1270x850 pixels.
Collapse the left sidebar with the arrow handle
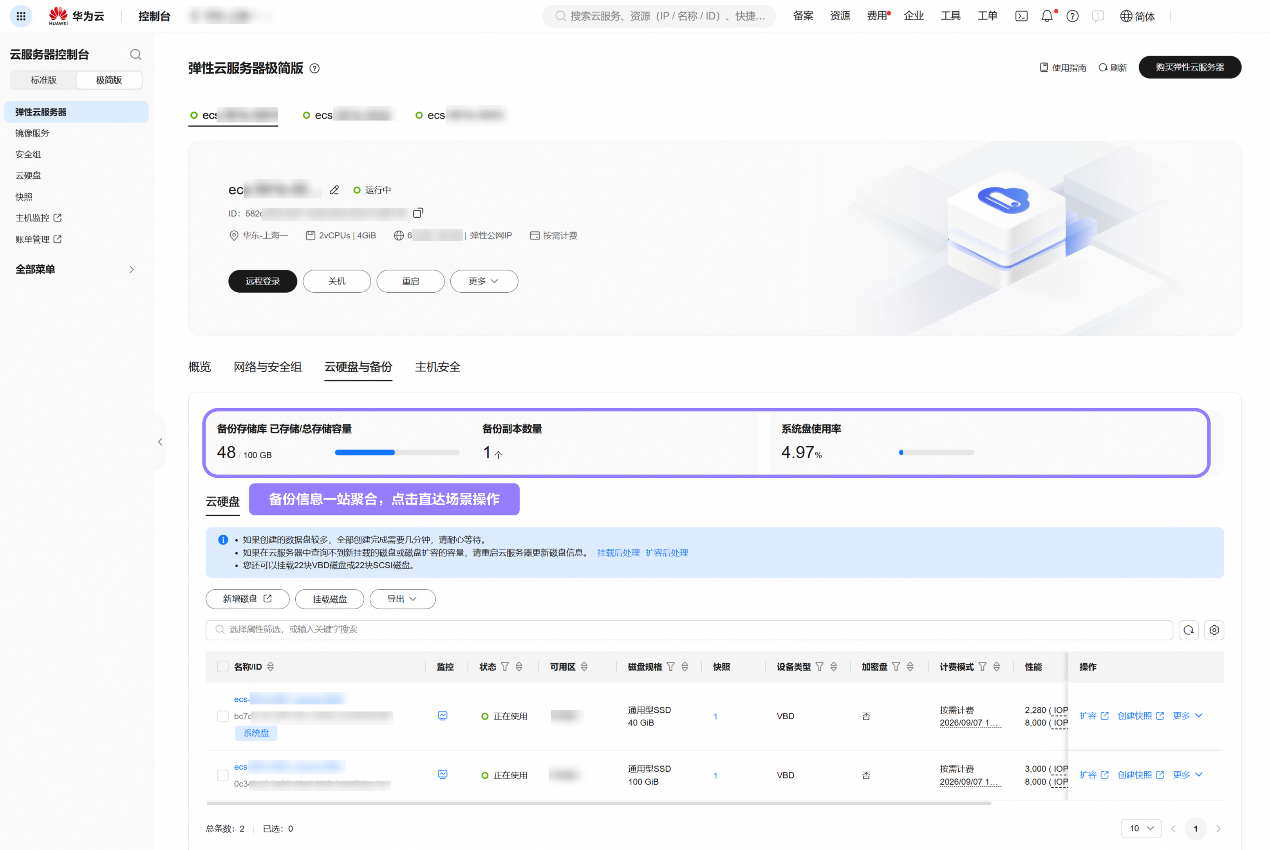tap(160, 441)
